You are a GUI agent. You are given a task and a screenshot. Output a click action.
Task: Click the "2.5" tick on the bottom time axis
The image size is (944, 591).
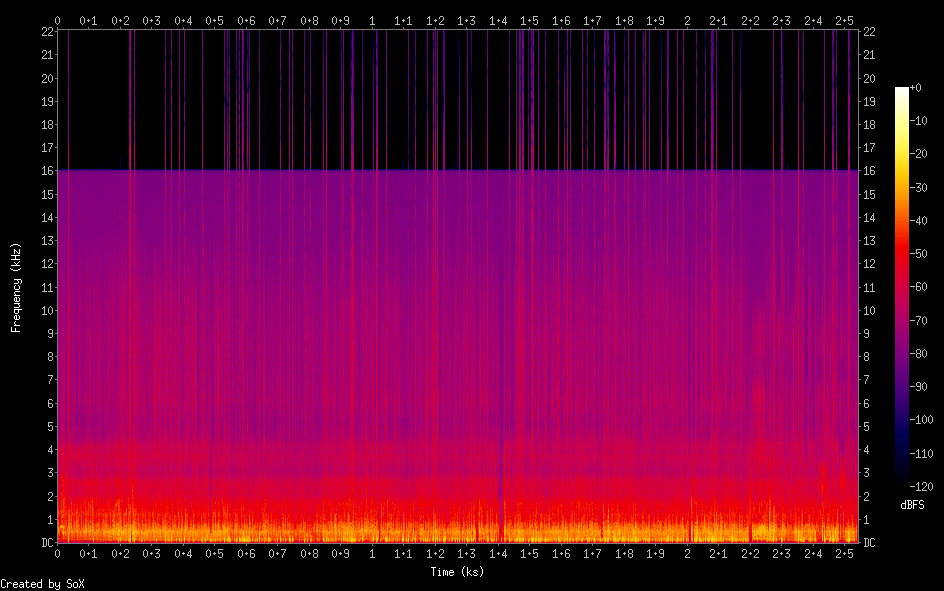click(844, 554)
